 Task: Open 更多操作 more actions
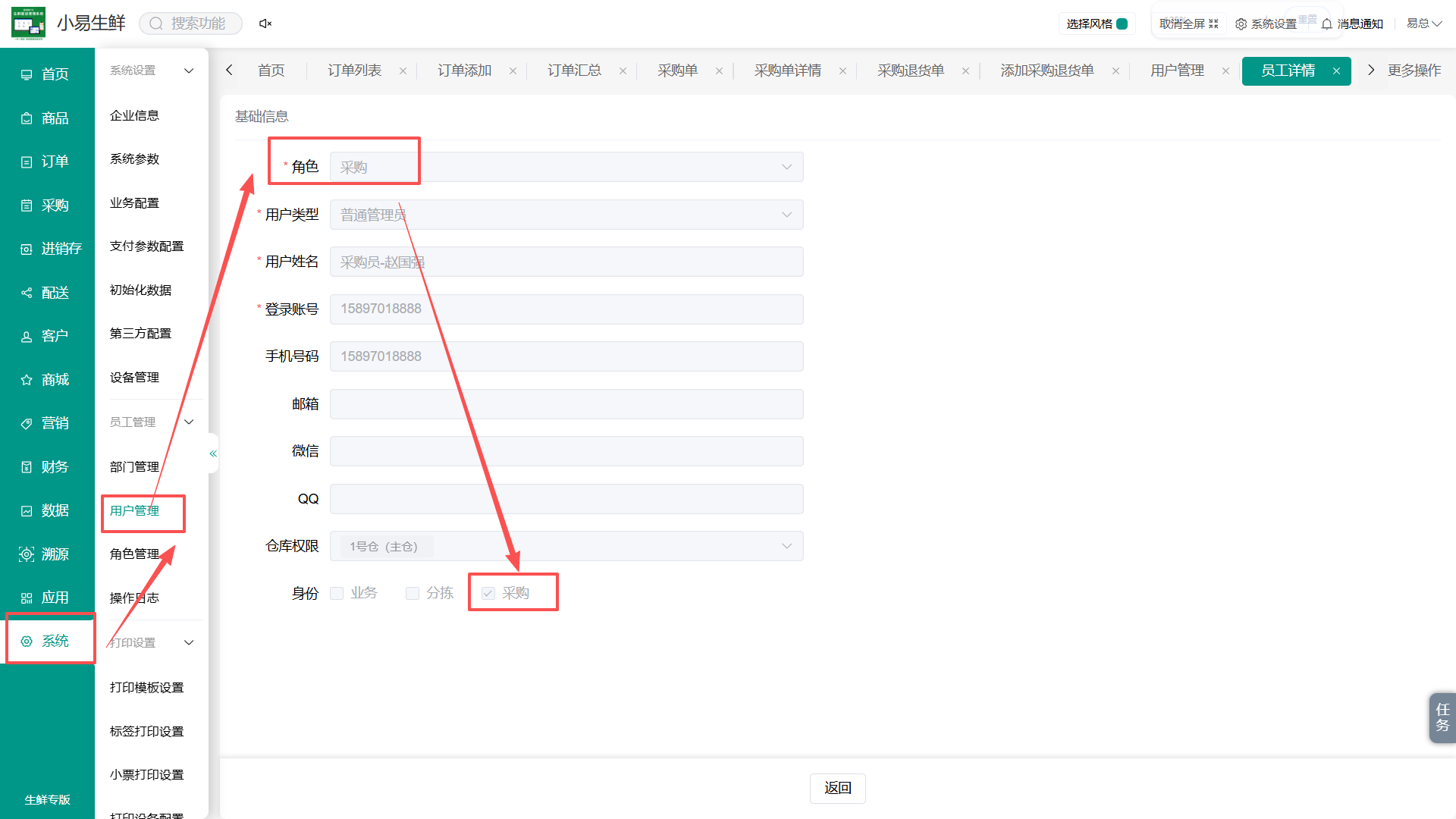pyautogui.click(x=1414, y=71)
